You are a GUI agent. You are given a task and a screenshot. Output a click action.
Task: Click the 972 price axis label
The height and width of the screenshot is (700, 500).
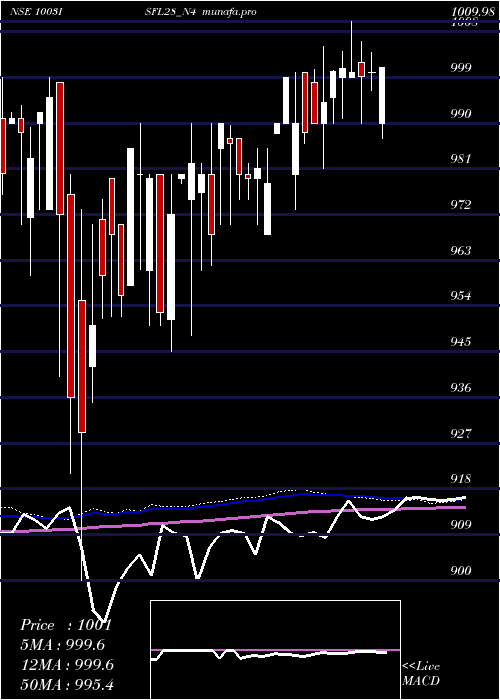461,205
